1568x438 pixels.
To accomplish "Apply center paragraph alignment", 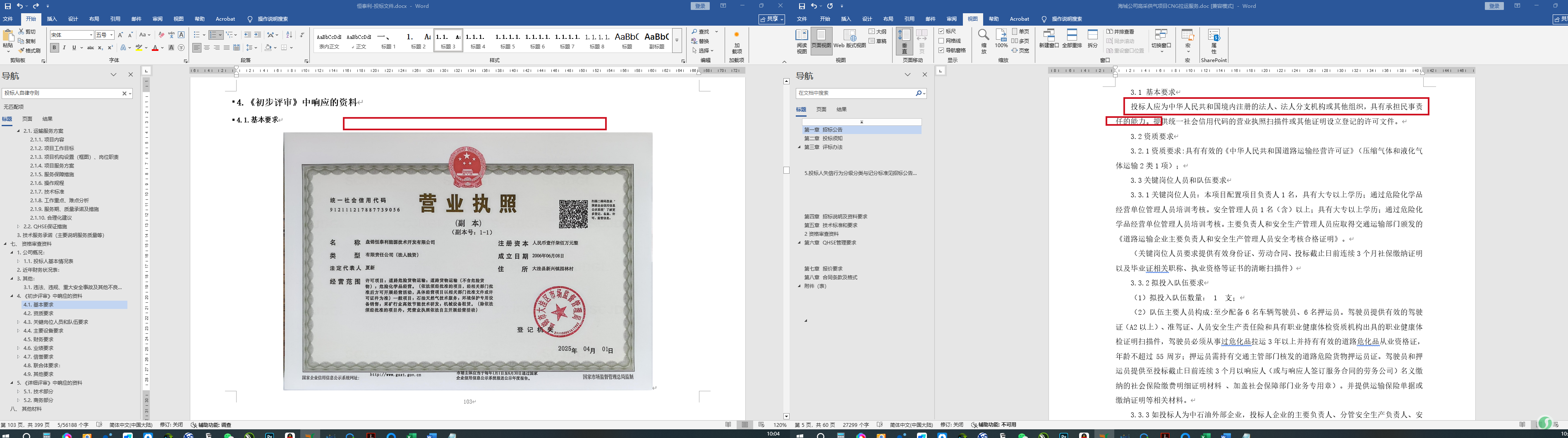I will [x=207, y=48].
